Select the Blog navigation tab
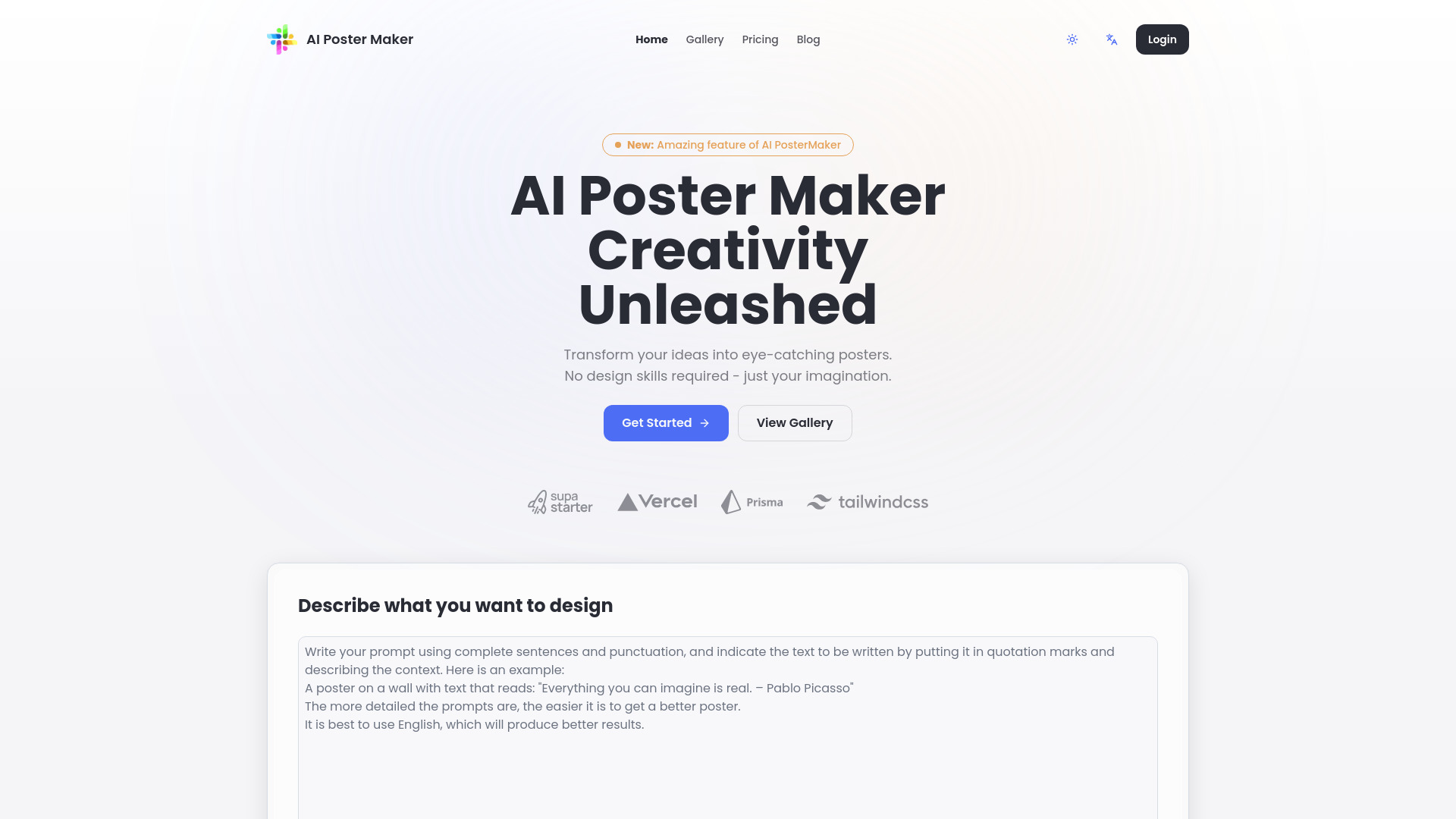The image size is (1456, 819). [808, 39]
